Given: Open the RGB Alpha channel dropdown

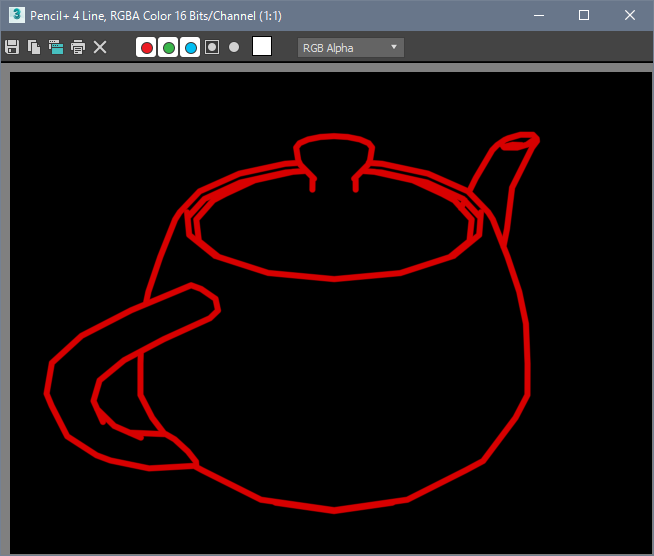Looking at the screenshot, I should [351, 47].
